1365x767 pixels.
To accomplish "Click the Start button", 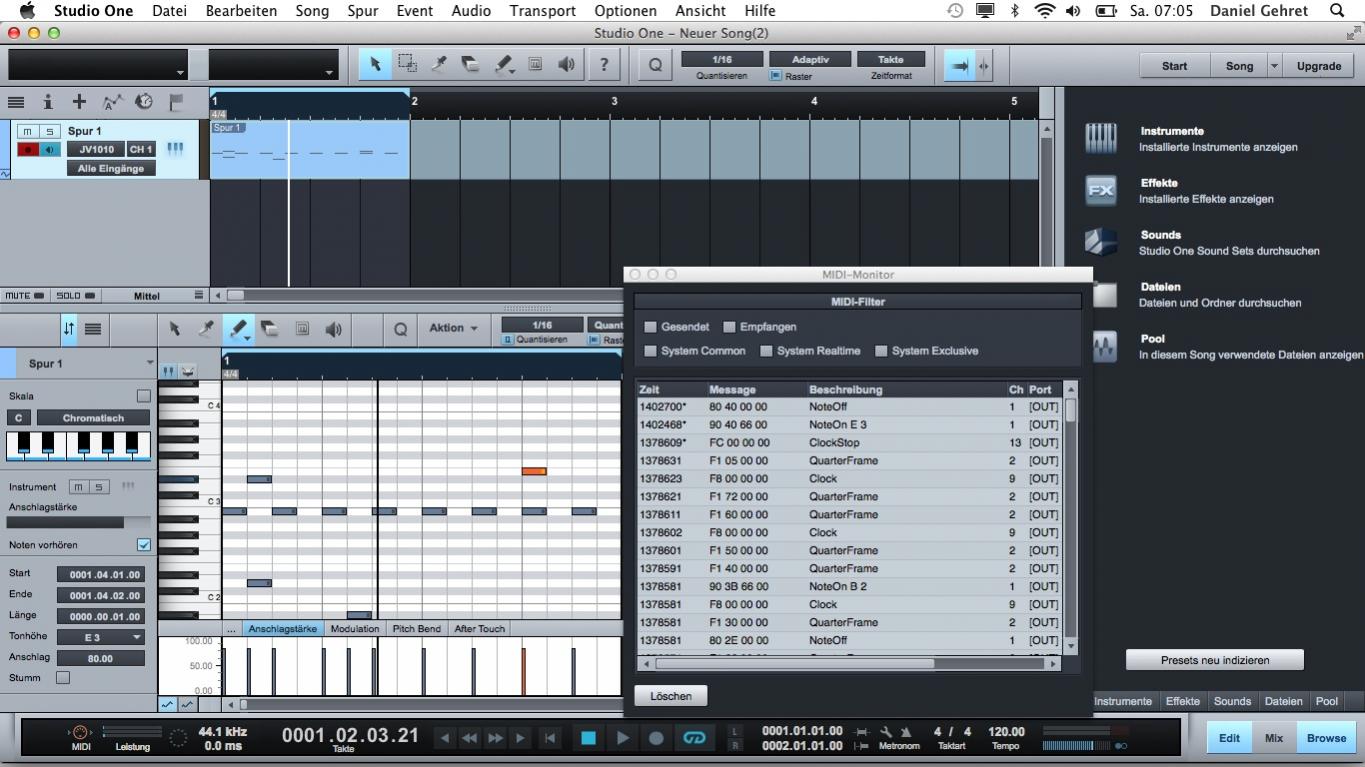I will [1175, 66].
